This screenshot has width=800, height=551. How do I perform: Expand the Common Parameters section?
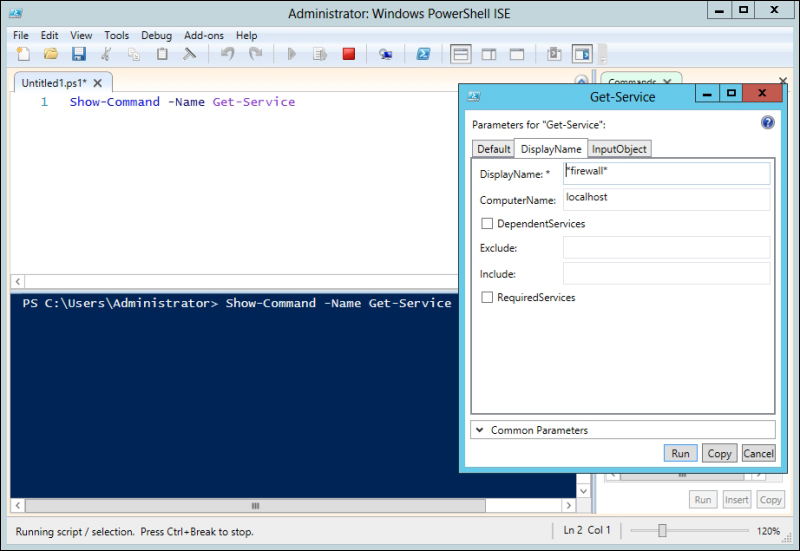pos(622,430)
